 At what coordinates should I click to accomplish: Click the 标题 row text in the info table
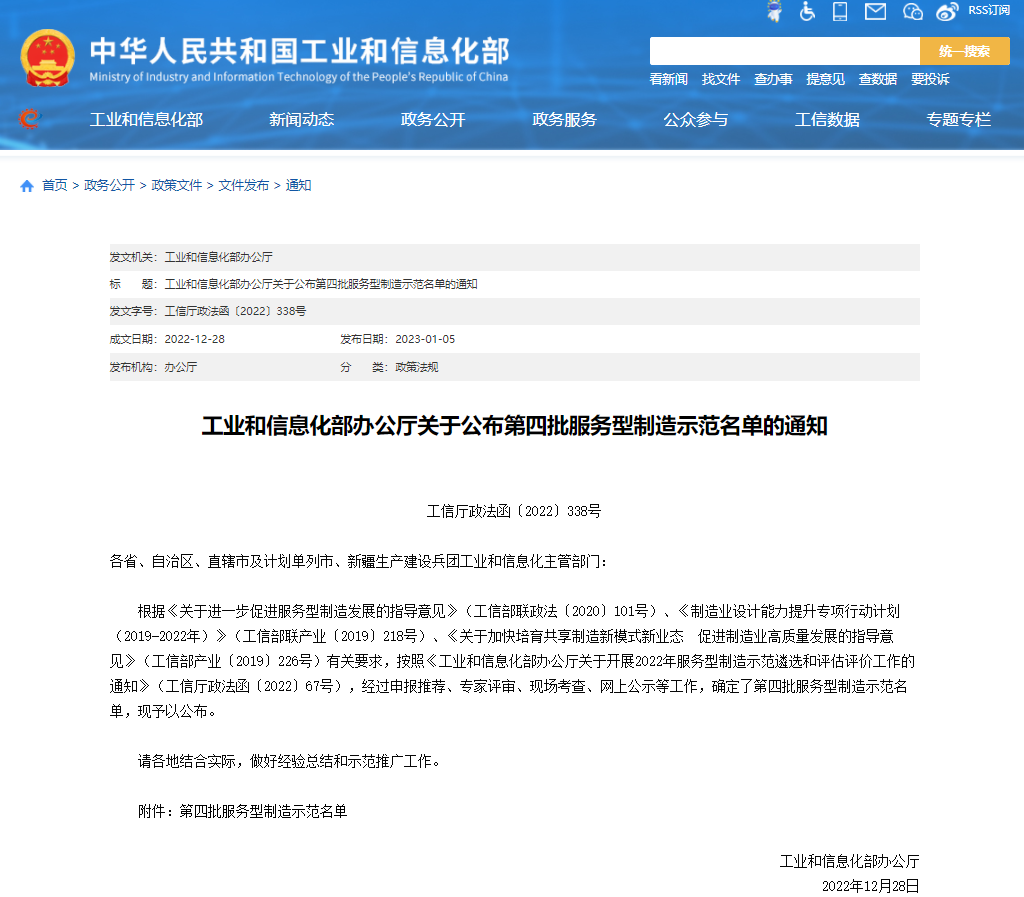[321, 284]
